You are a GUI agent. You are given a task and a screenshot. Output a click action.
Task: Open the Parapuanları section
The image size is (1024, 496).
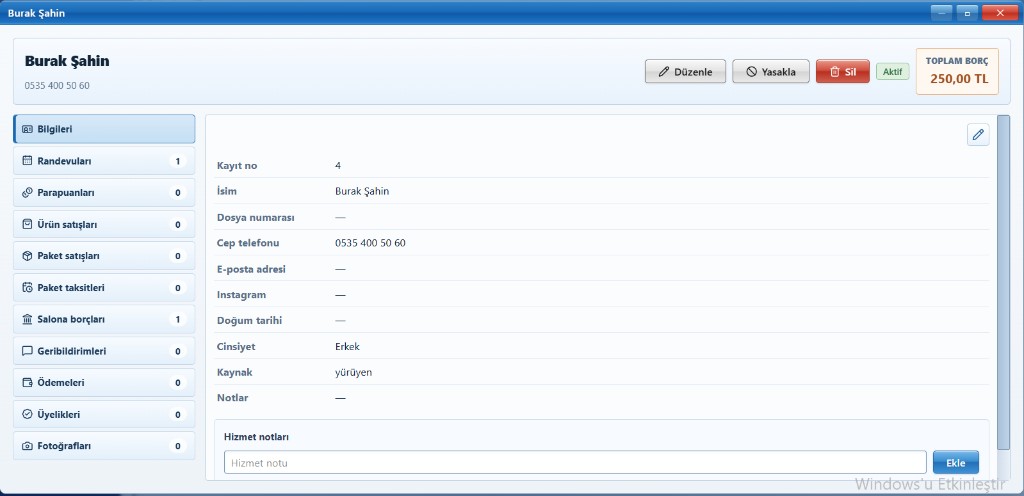click(104, 193)
